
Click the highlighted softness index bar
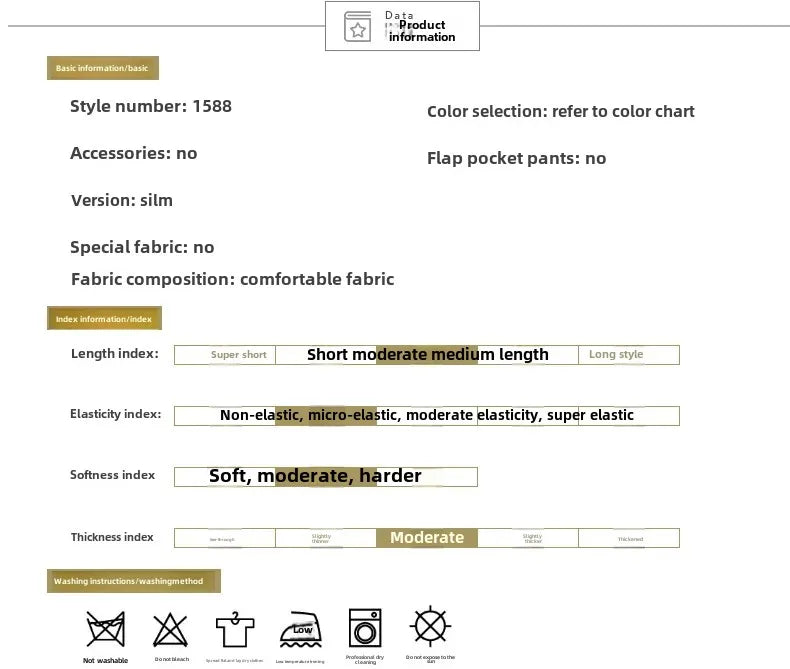326,477
